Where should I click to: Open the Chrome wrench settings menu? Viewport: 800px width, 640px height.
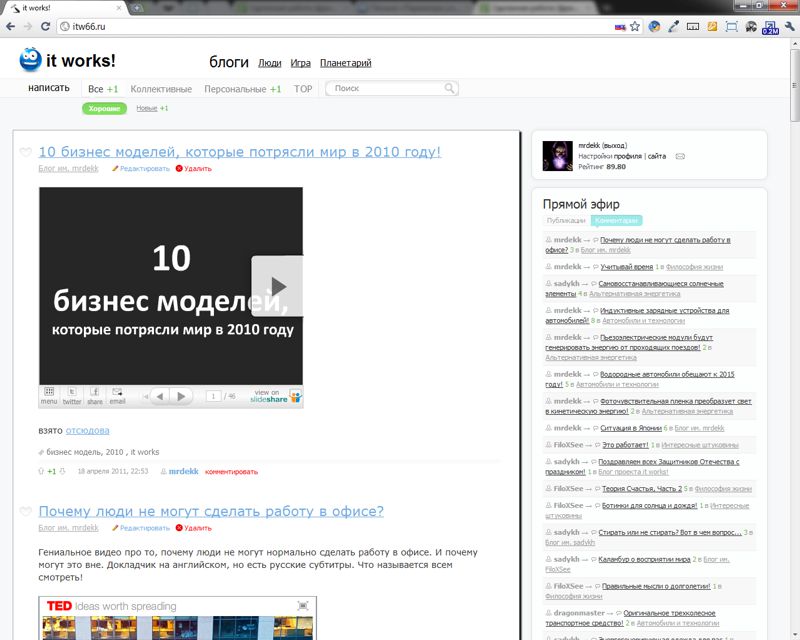click(x=787, y=26)
